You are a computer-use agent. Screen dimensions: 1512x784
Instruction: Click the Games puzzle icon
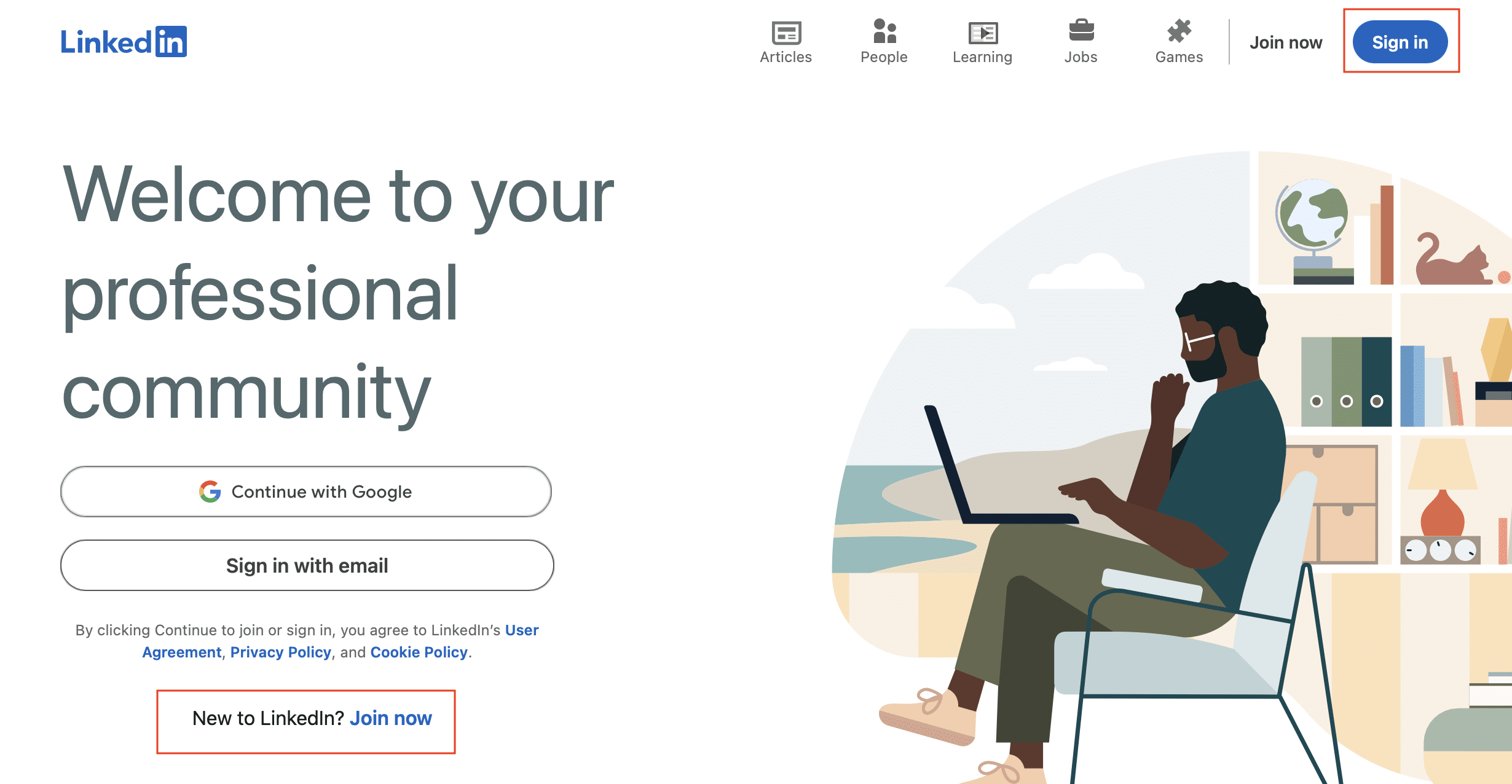1179,30
